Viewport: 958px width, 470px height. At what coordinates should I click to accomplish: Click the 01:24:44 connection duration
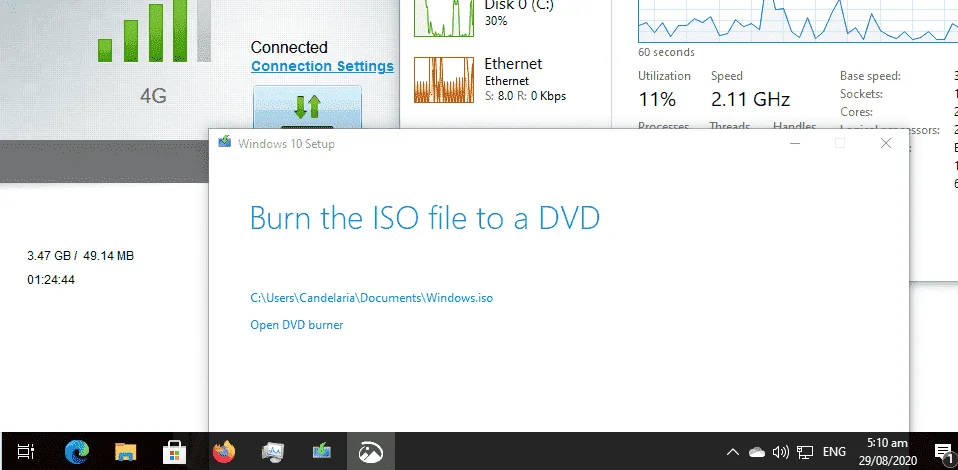51,280
